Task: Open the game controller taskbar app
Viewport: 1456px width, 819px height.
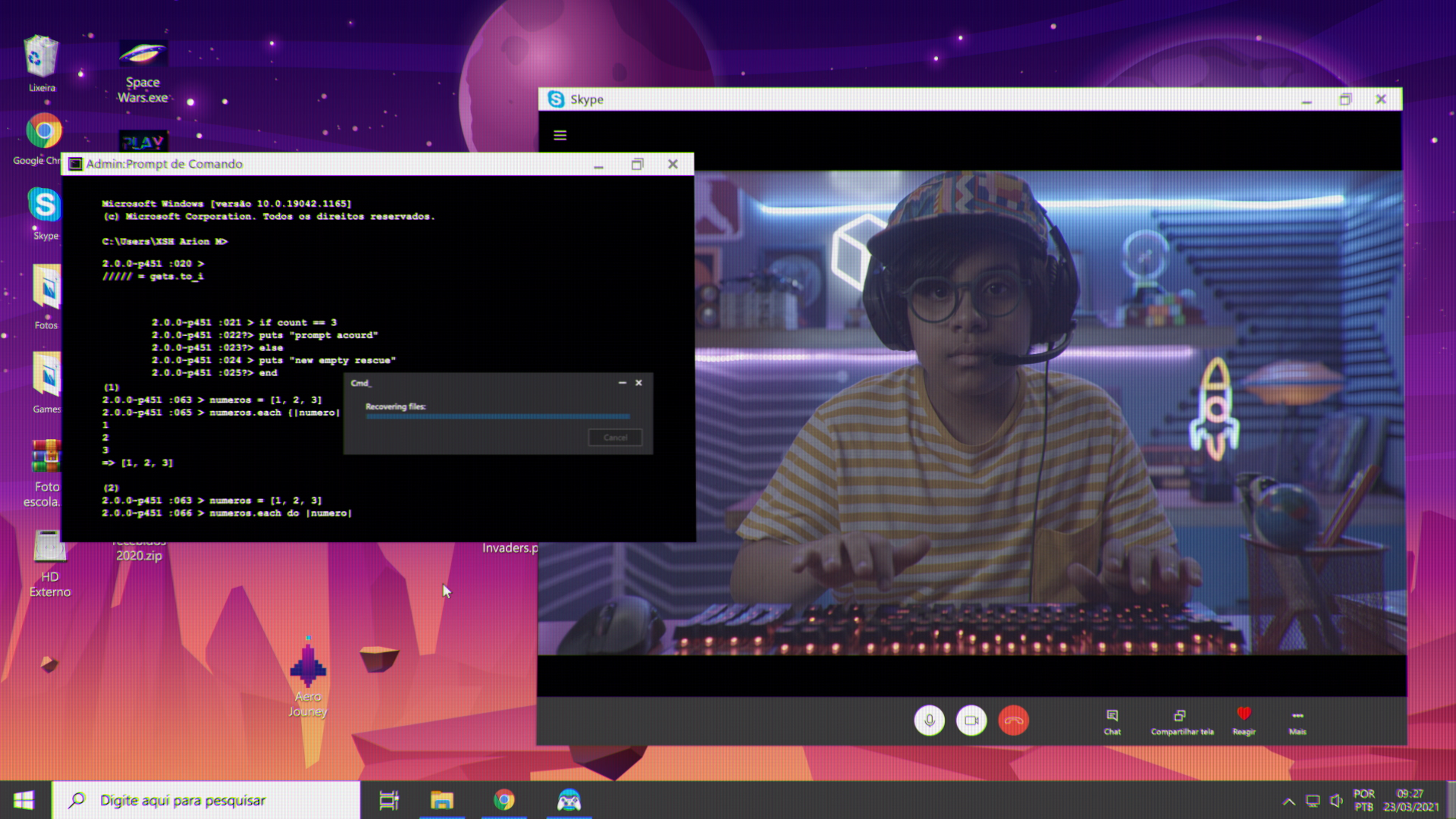Action: 569,800
